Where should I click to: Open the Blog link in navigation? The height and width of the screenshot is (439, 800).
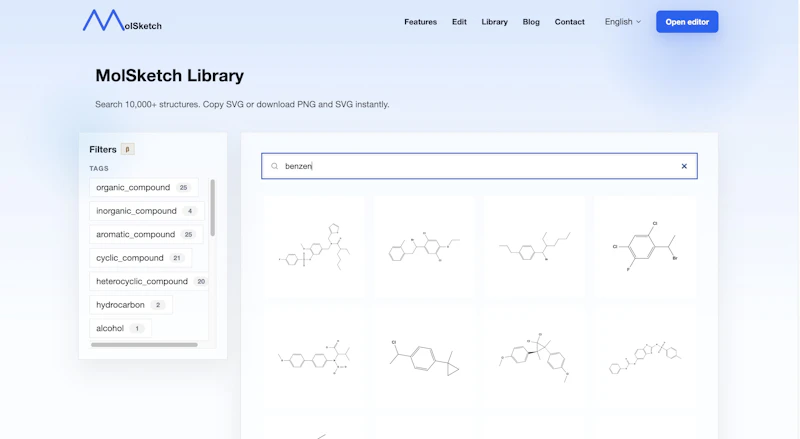(531, 22)
